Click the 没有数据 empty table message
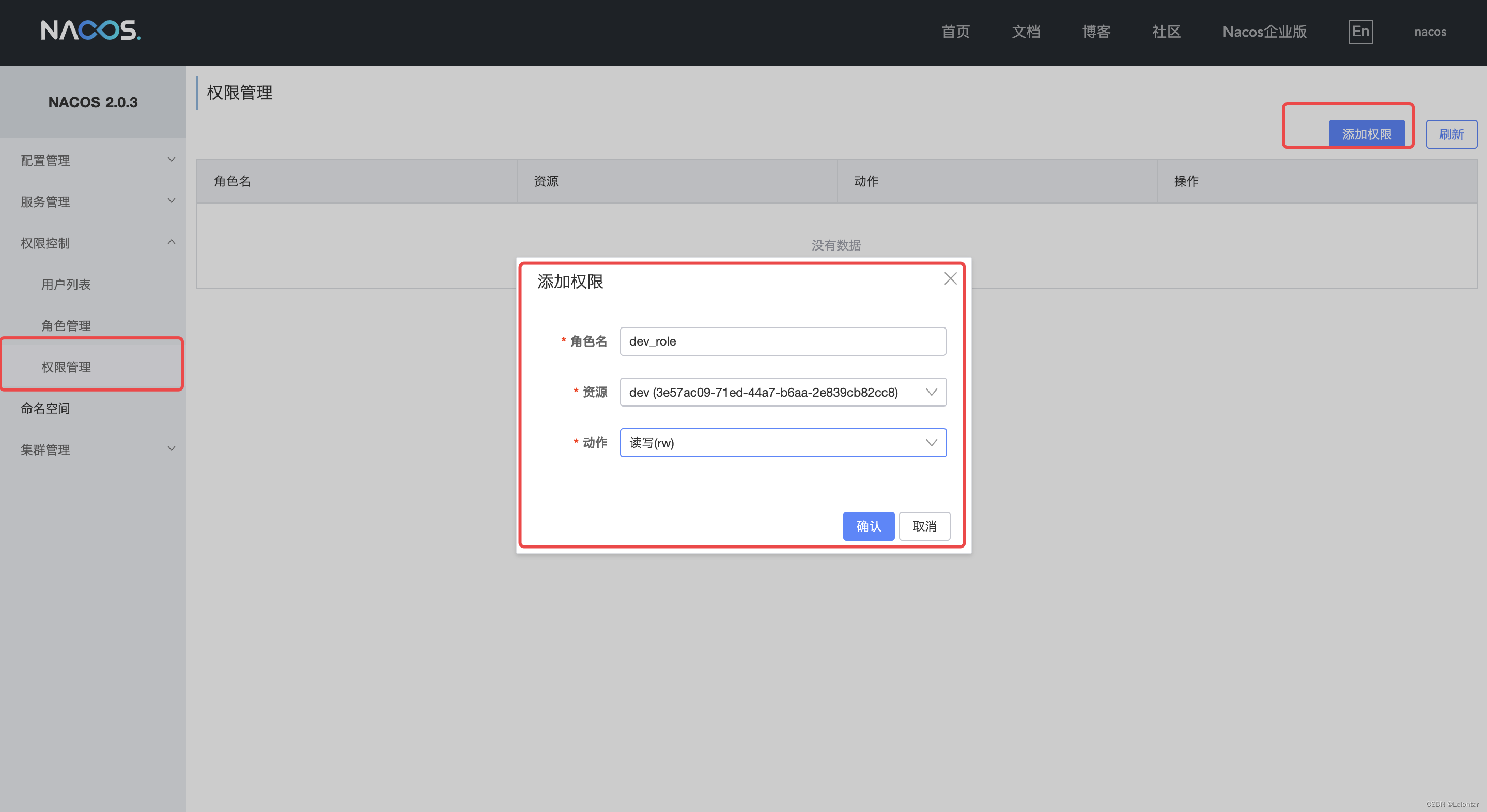This screenshot has width=1487, height=812. tap(836, 245)
